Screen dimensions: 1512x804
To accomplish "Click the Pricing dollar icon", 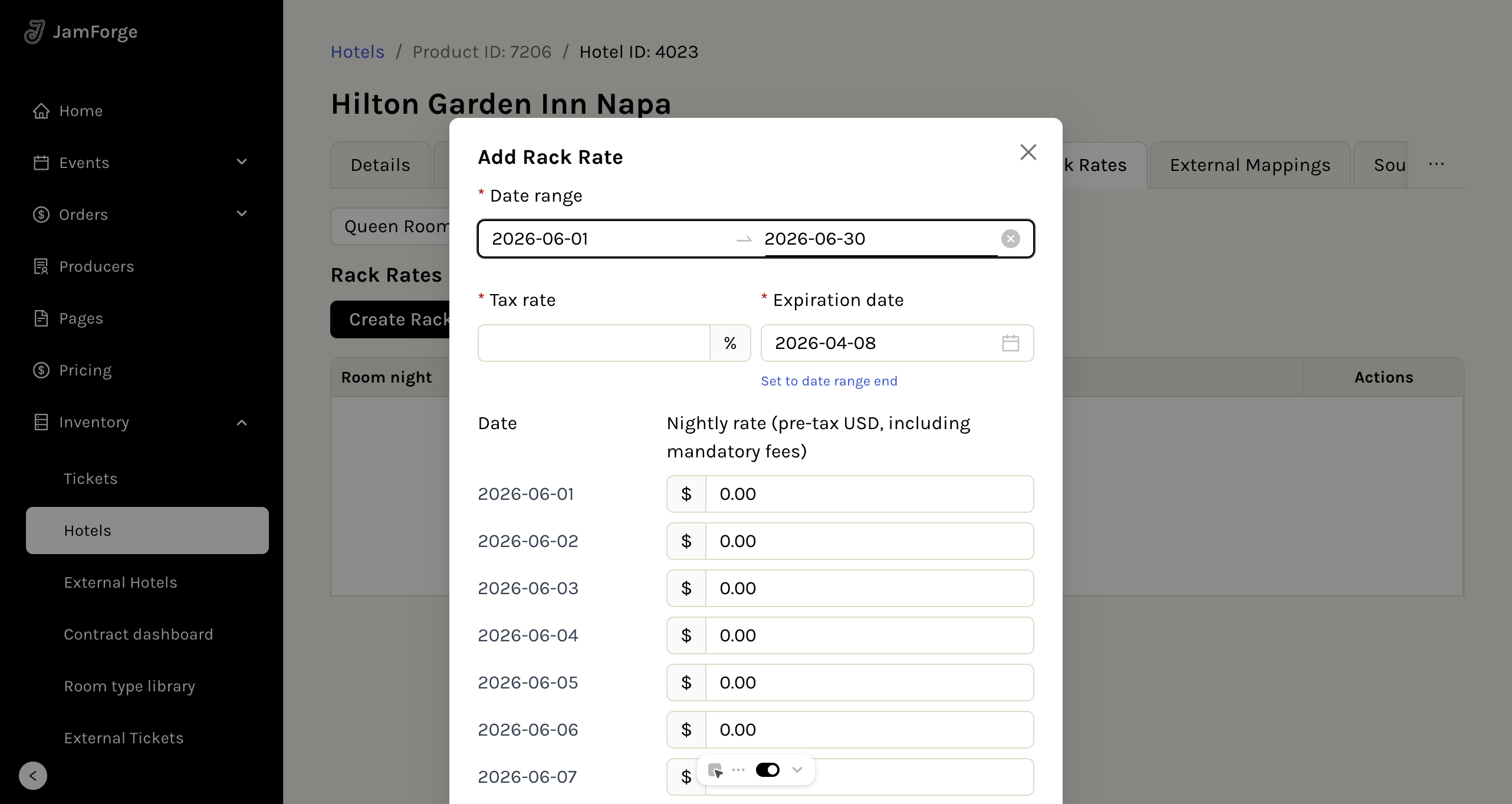I will click(41, 370).
